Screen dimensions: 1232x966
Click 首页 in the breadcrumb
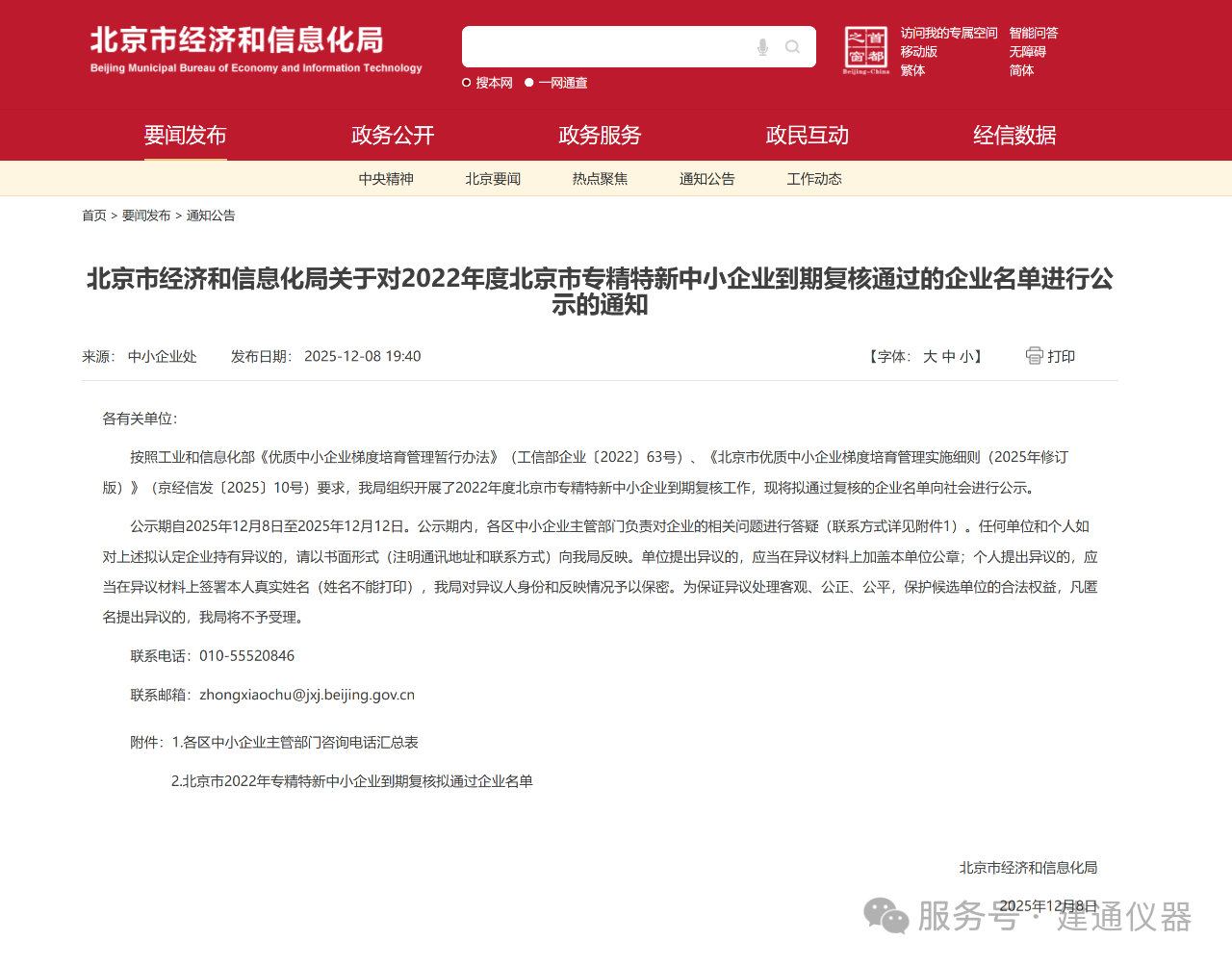coord(93,216)
